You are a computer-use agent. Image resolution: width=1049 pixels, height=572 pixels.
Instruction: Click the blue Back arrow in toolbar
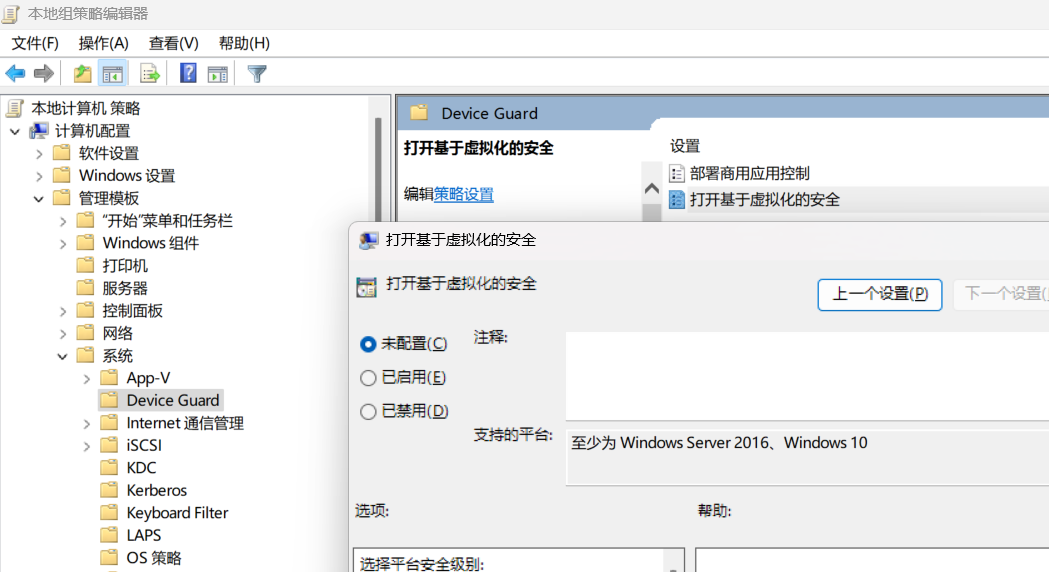15,73
